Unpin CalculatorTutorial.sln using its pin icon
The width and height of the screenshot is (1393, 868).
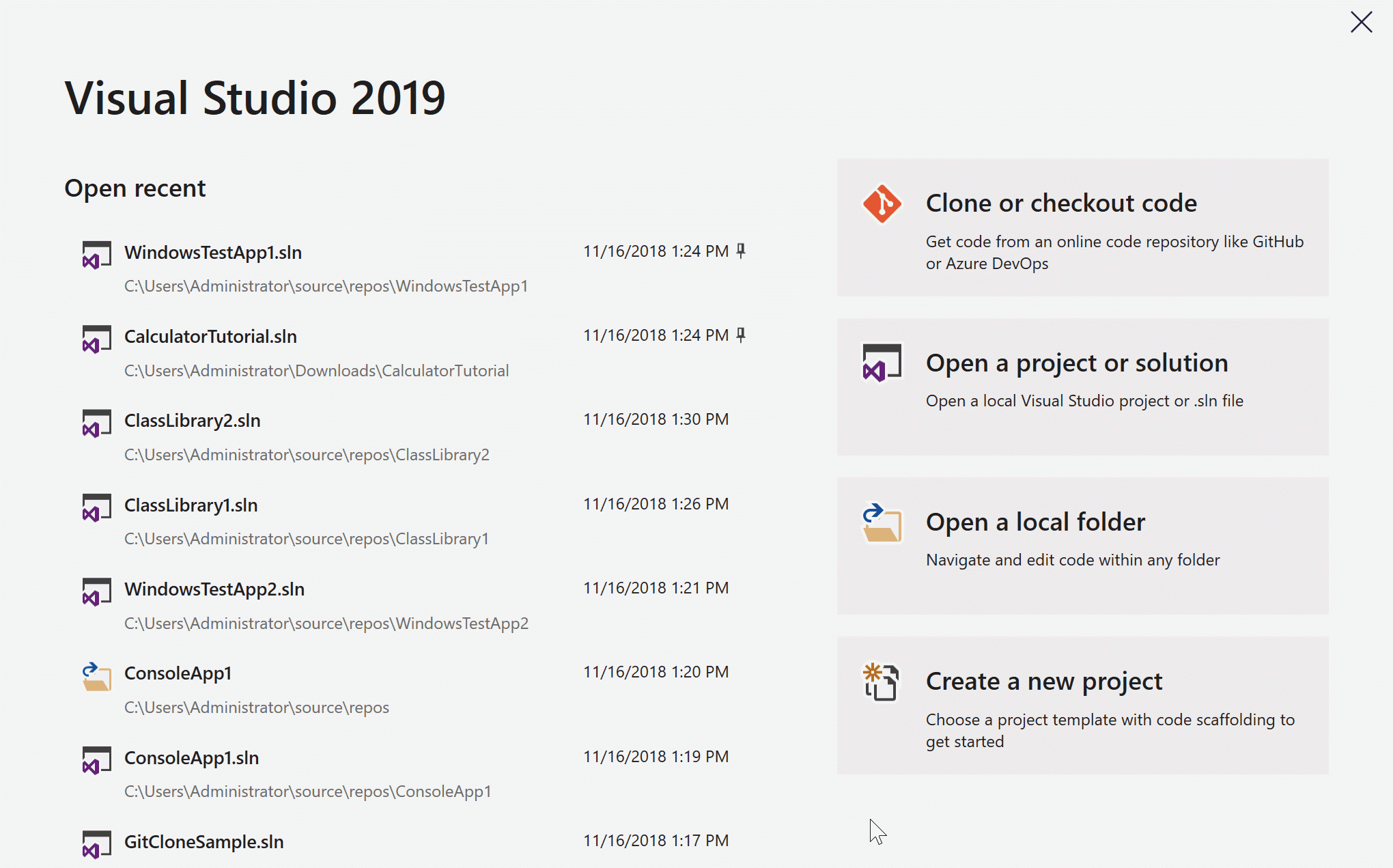pyautogui.click(x=741, y=335)
